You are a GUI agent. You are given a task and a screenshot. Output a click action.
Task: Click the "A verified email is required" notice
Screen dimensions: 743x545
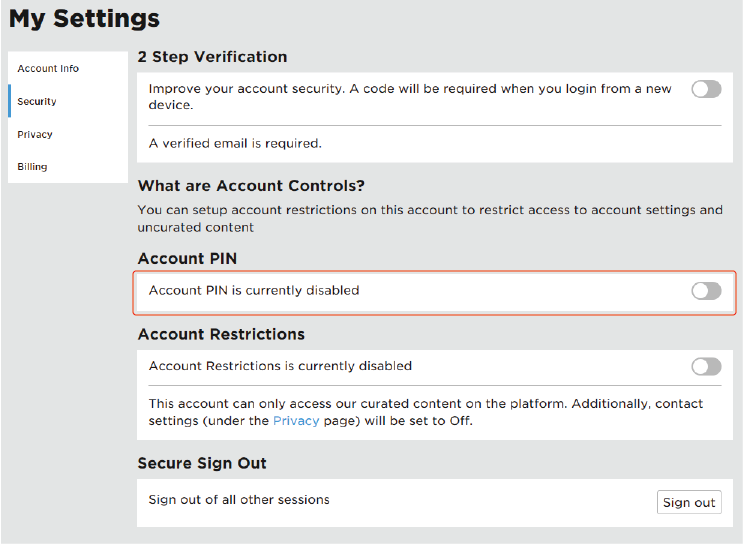(x=235, y=144)
